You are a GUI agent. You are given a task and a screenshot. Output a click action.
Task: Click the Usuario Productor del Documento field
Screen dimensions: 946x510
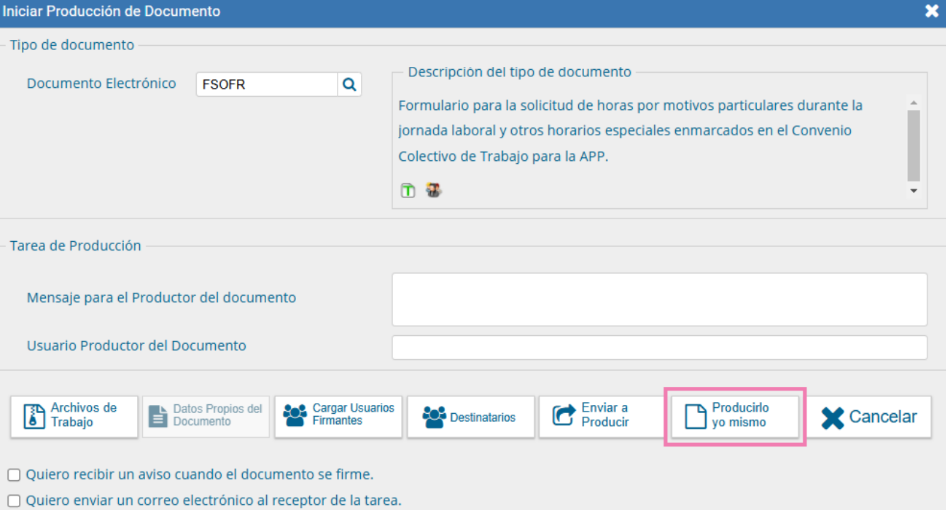[659, 347]
